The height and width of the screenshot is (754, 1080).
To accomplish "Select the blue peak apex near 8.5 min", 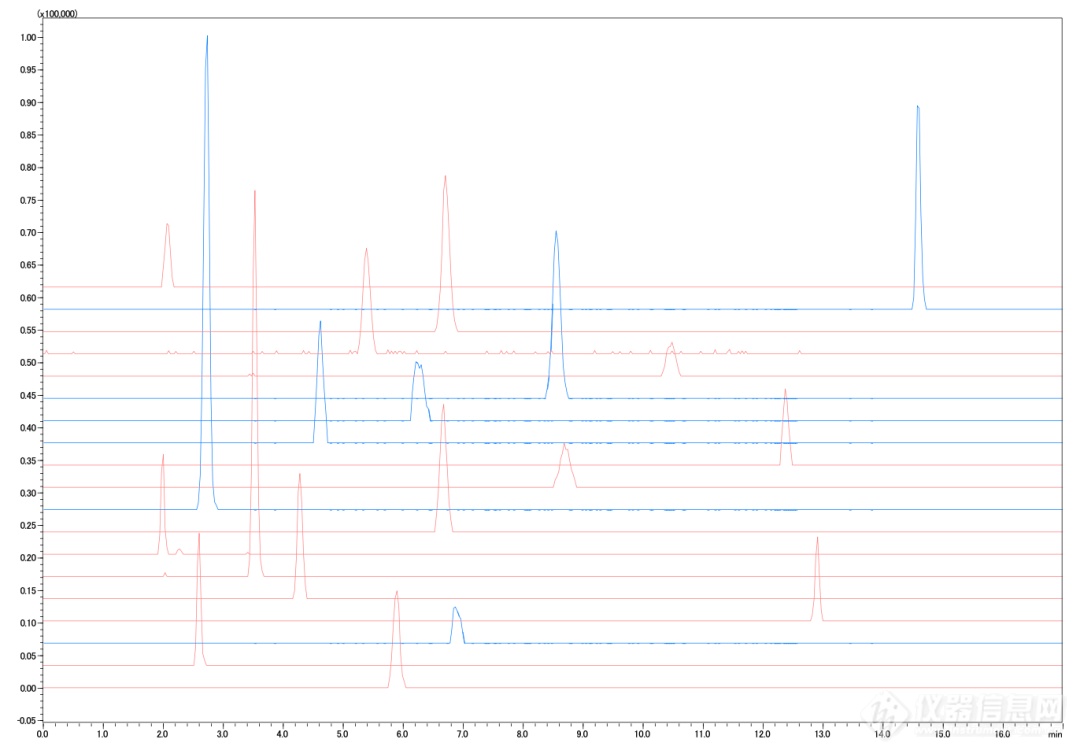I will 556,234.
